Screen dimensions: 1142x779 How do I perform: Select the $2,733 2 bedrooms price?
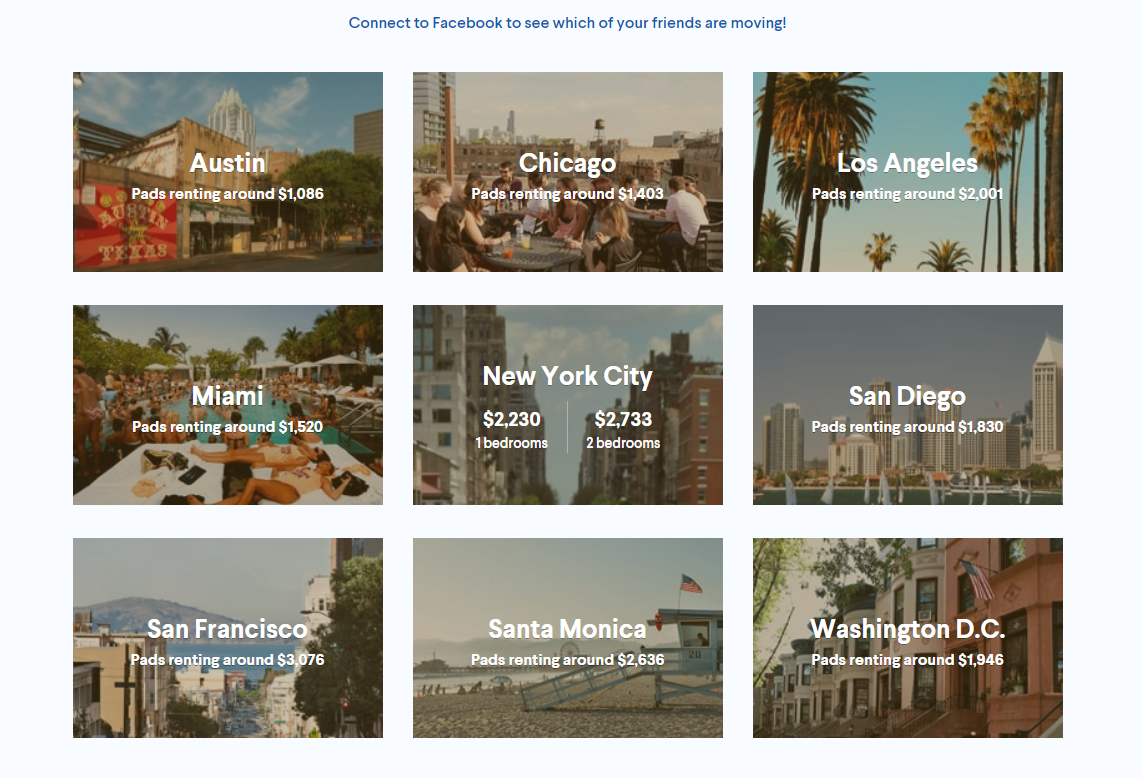coord(623,428)
